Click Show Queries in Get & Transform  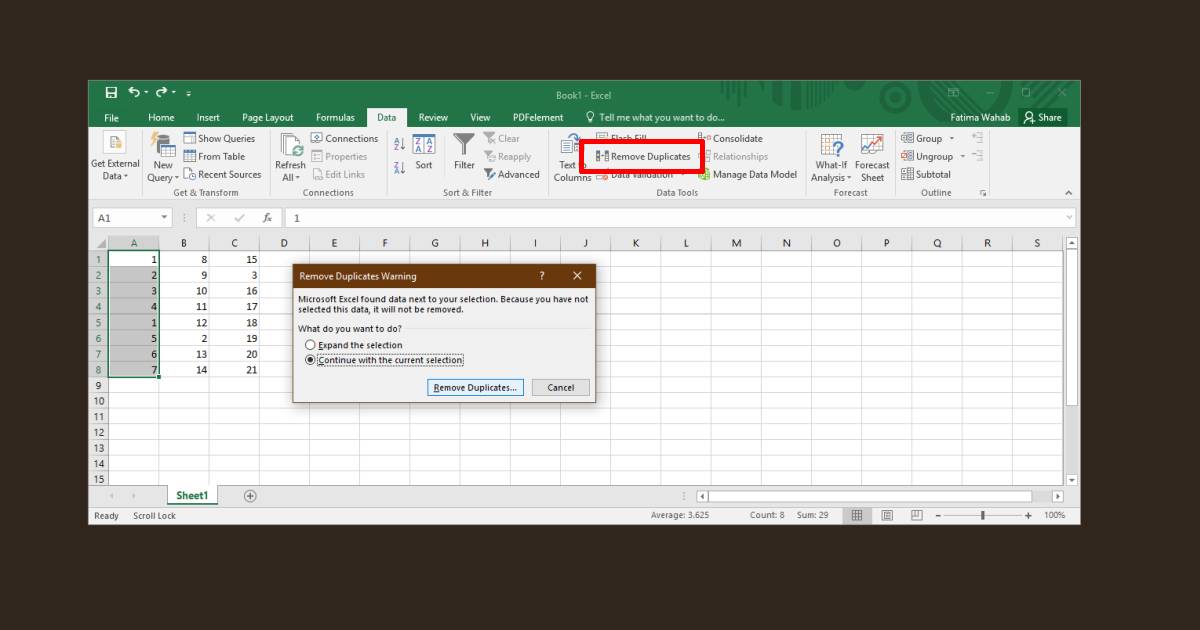[x=219, y=139]
